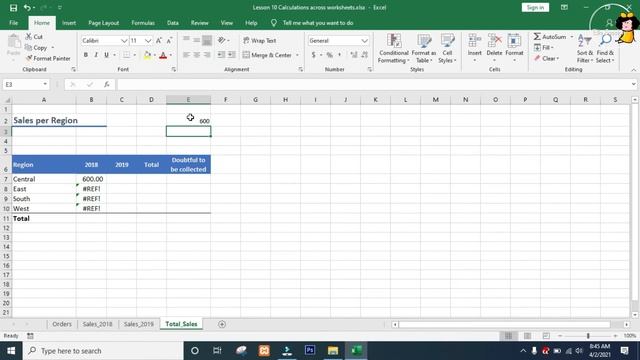Toggle Merge & Center

267,55
